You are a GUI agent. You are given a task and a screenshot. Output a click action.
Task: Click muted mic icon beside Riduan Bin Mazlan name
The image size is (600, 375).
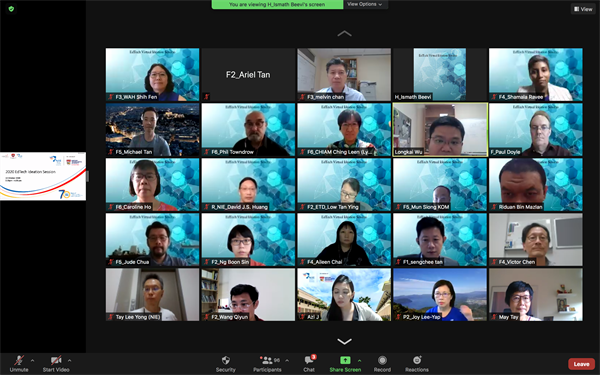click(x=494, y=207)
